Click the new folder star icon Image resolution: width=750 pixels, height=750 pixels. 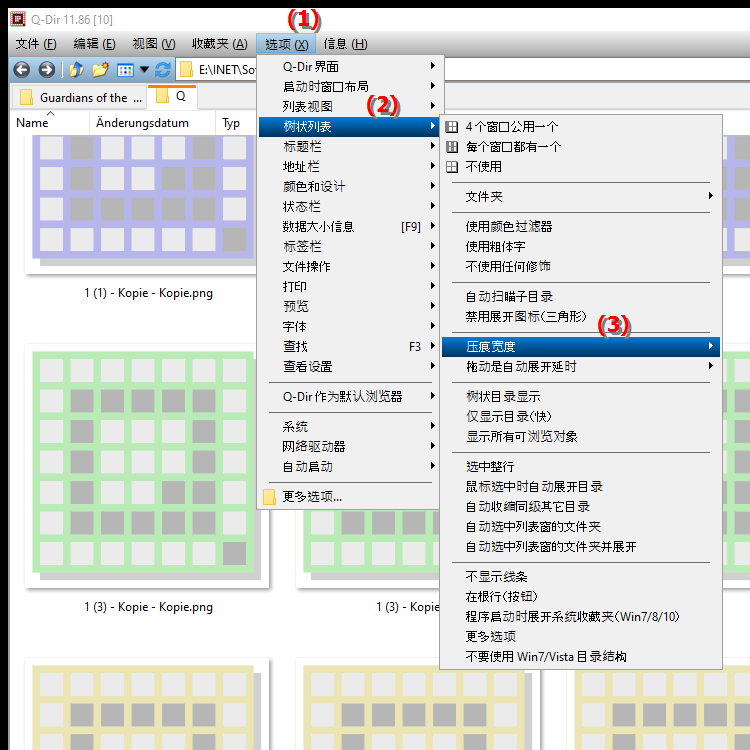[100, 70]
